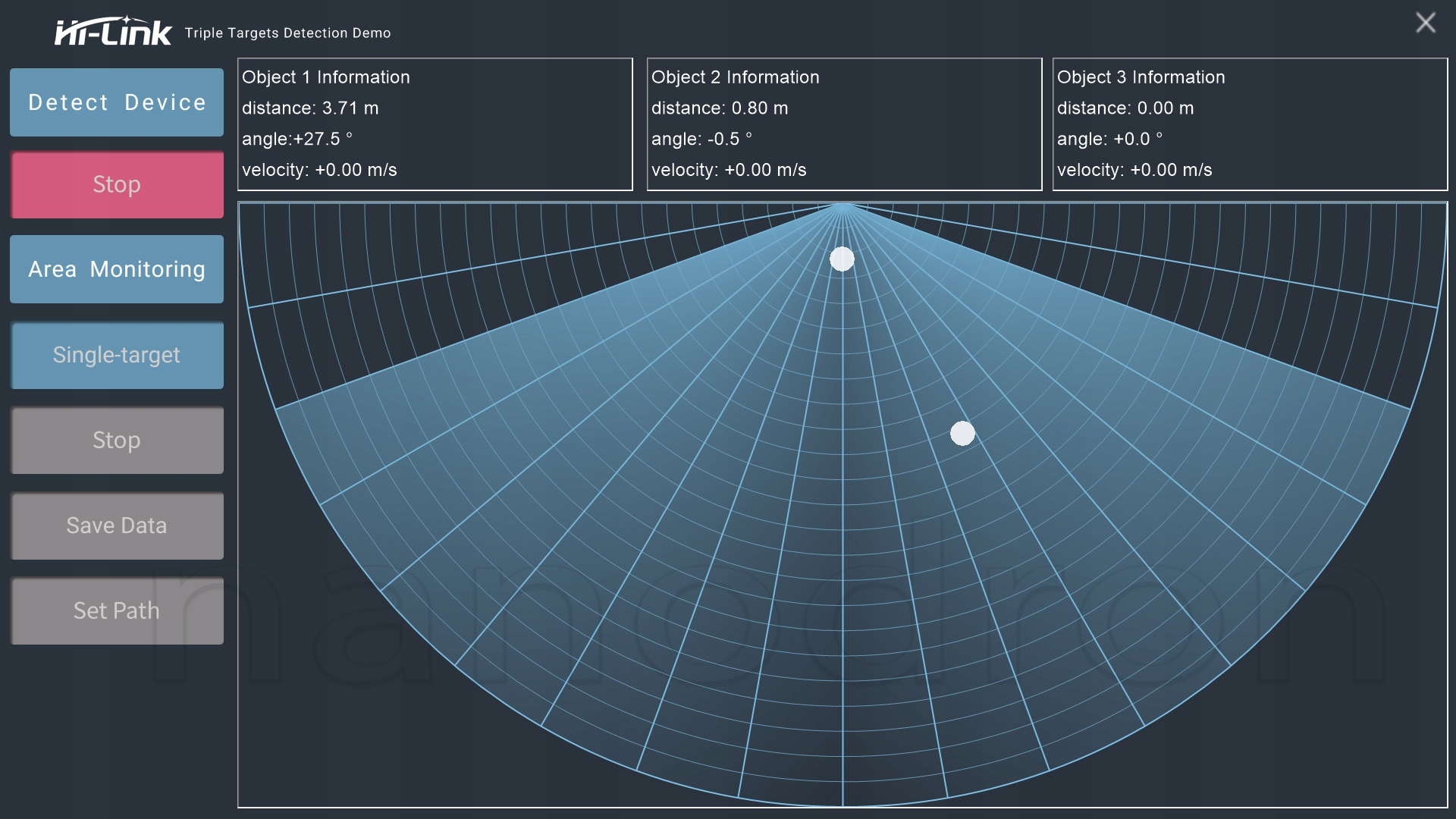Click the Save Data button
The image size is (1456, 819).
[x=117, y=526]
